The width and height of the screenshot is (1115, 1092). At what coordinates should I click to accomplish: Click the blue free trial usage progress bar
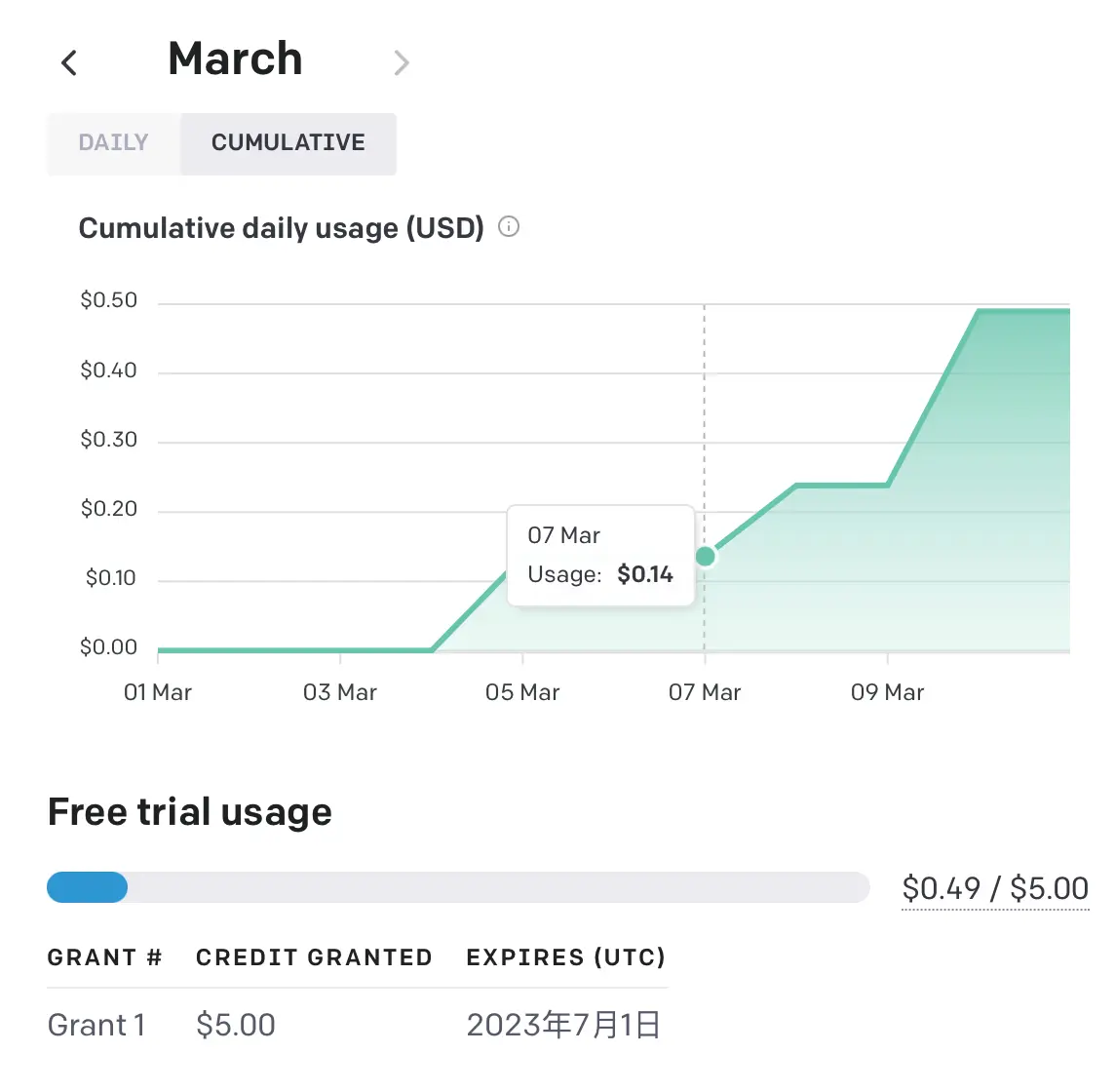[88, 887]
